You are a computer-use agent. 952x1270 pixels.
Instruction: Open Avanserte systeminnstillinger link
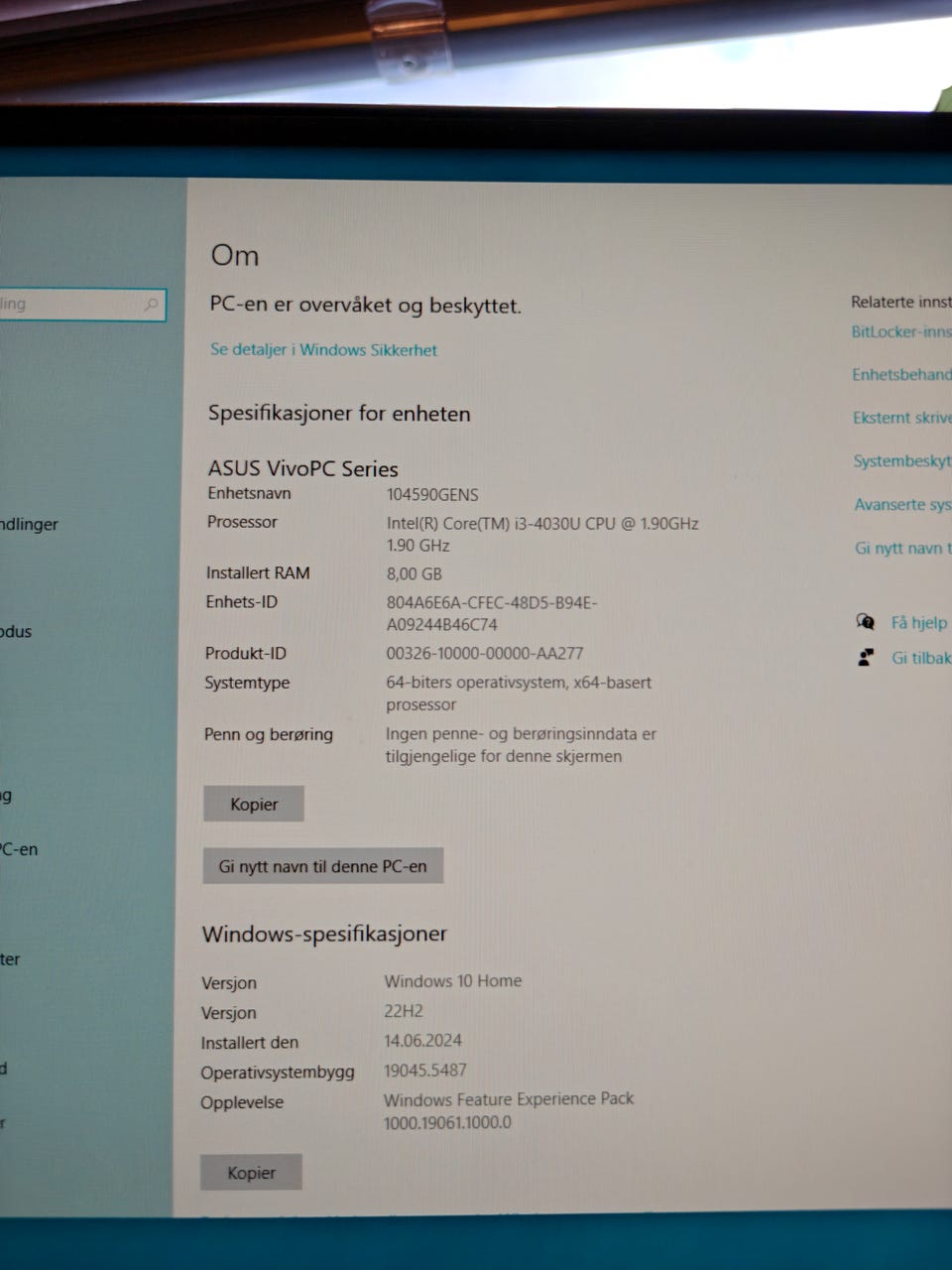pyautogui.click(x=902, y=505)
